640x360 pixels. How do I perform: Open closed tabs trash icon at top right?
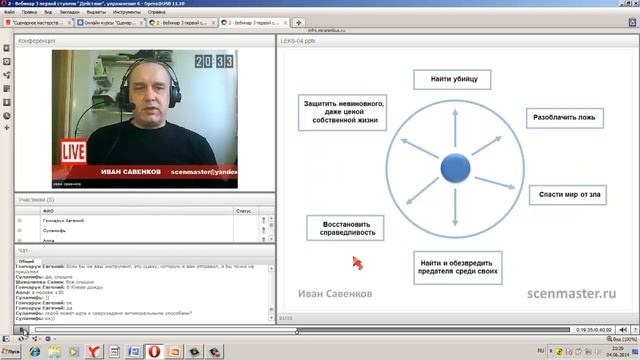632,23
